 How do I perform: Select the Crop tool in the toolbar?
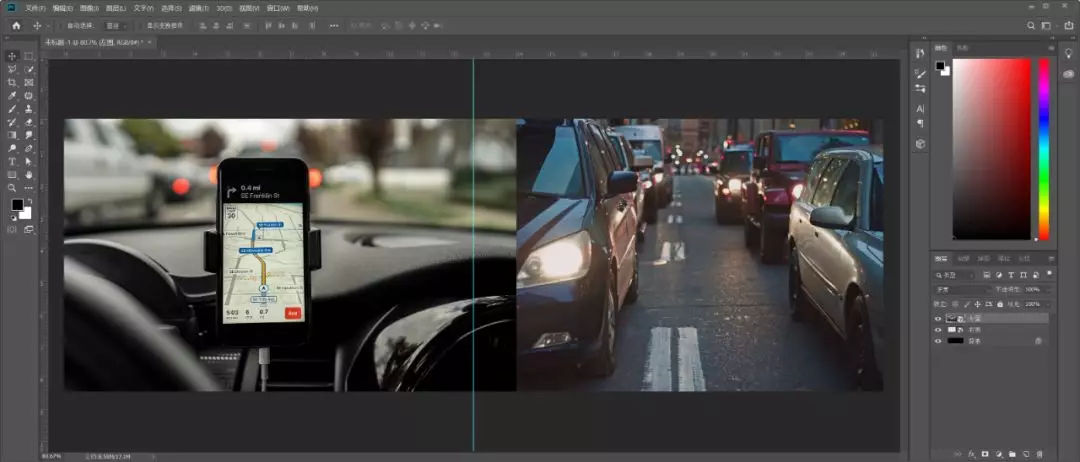pyautogui.click(x=12, y=82)
